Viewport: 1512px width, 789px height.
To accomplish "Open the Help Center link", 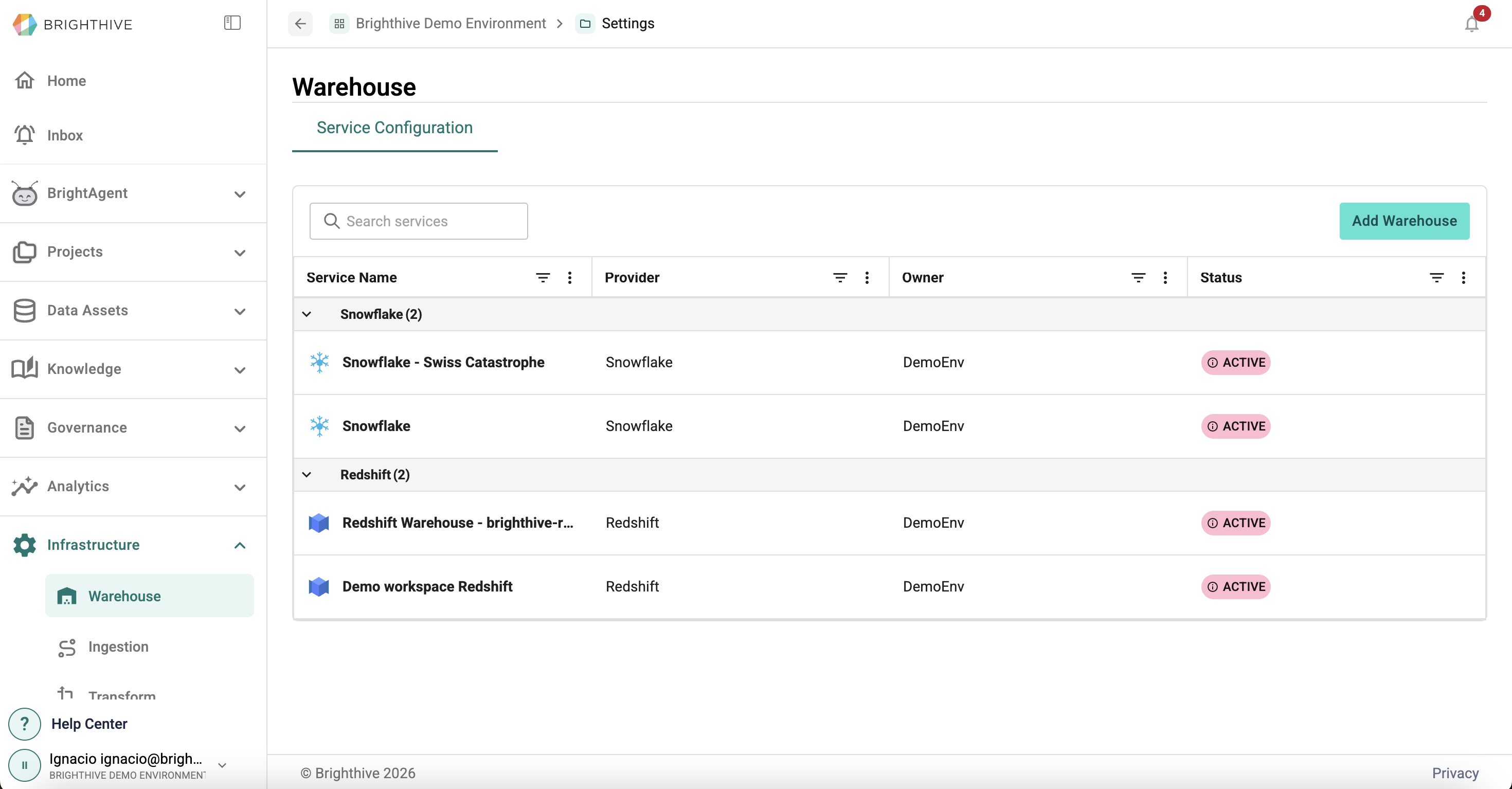I will (x=89, y=724).
